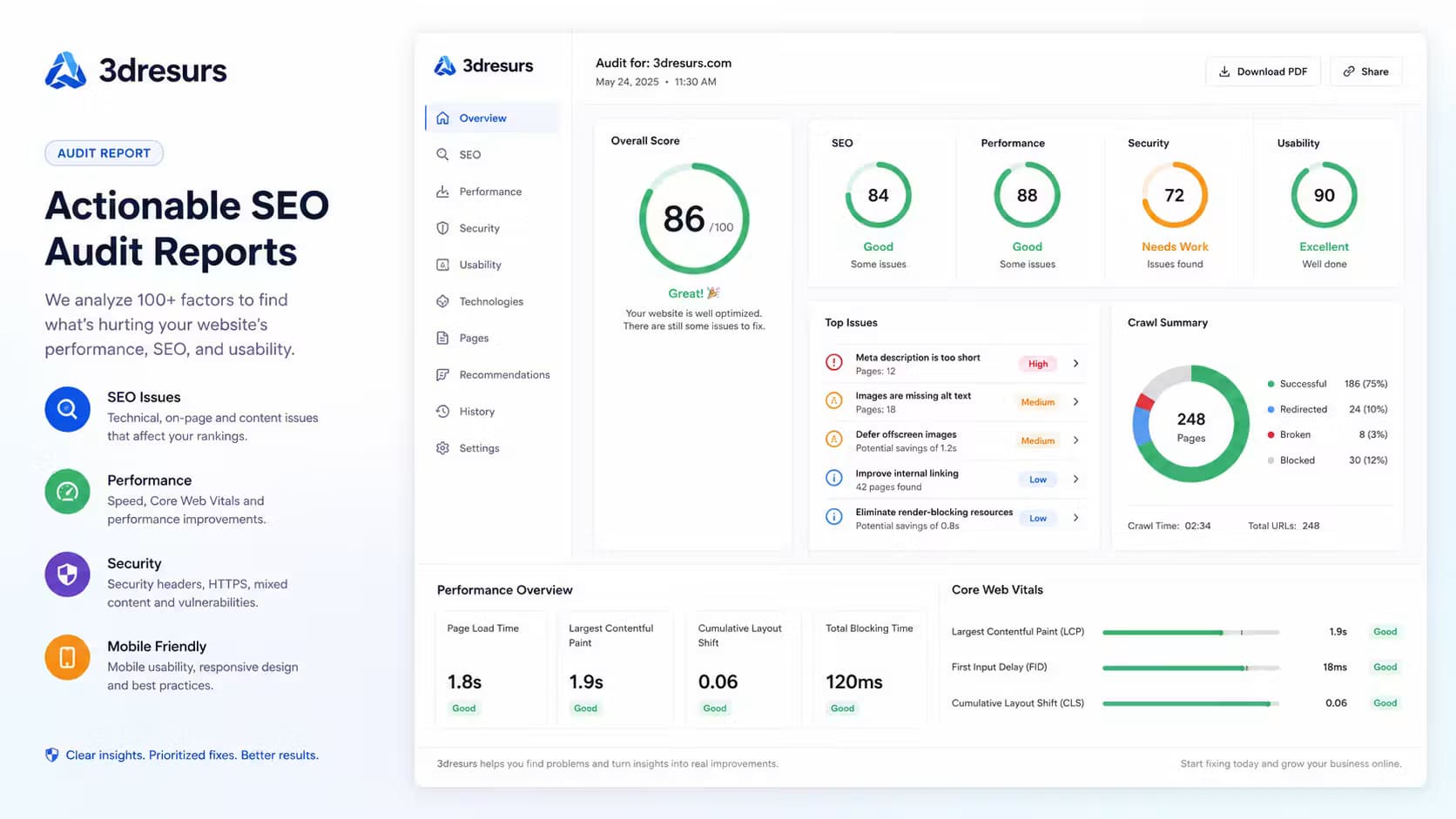1456x819 pixels.
Task: Click the Performance chart icon in sidebar
Action: 442,191
